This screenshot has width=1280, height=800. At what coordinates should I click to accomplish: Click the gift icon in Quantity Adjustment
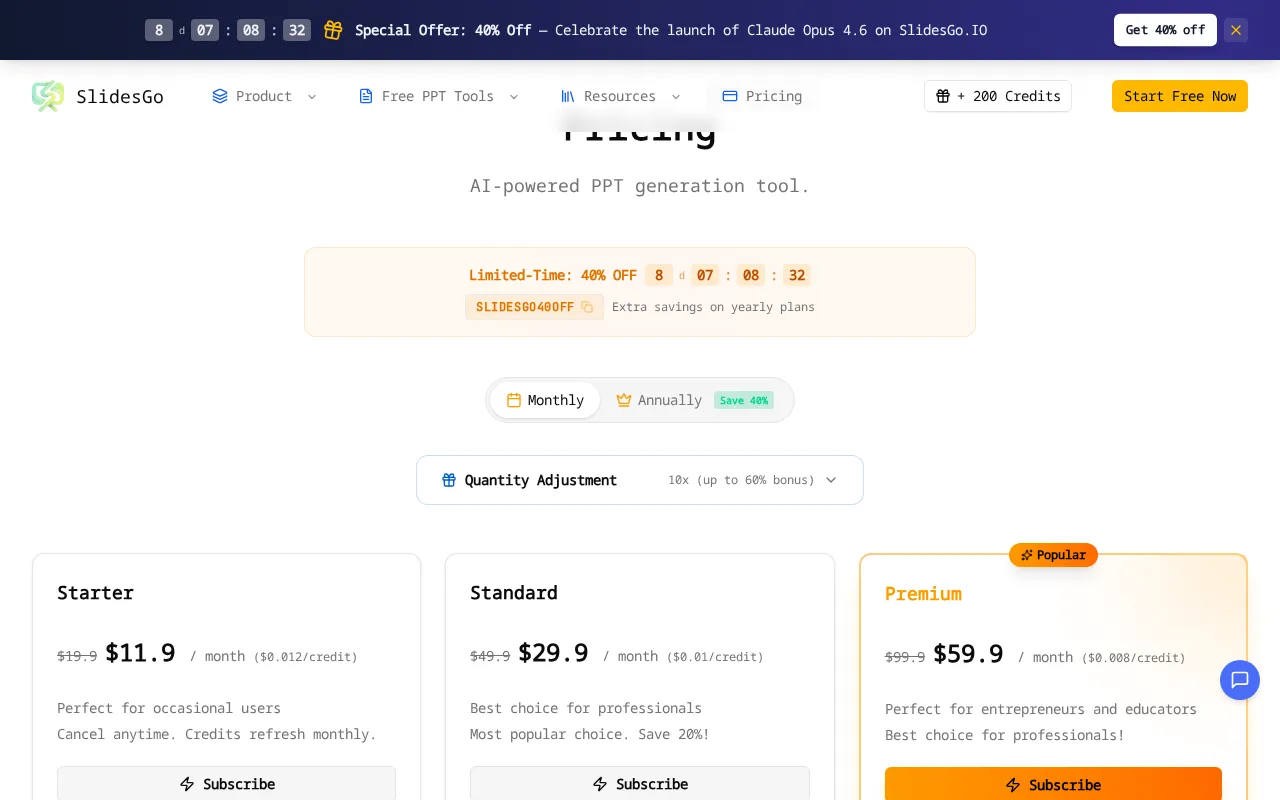coord(449,480)
